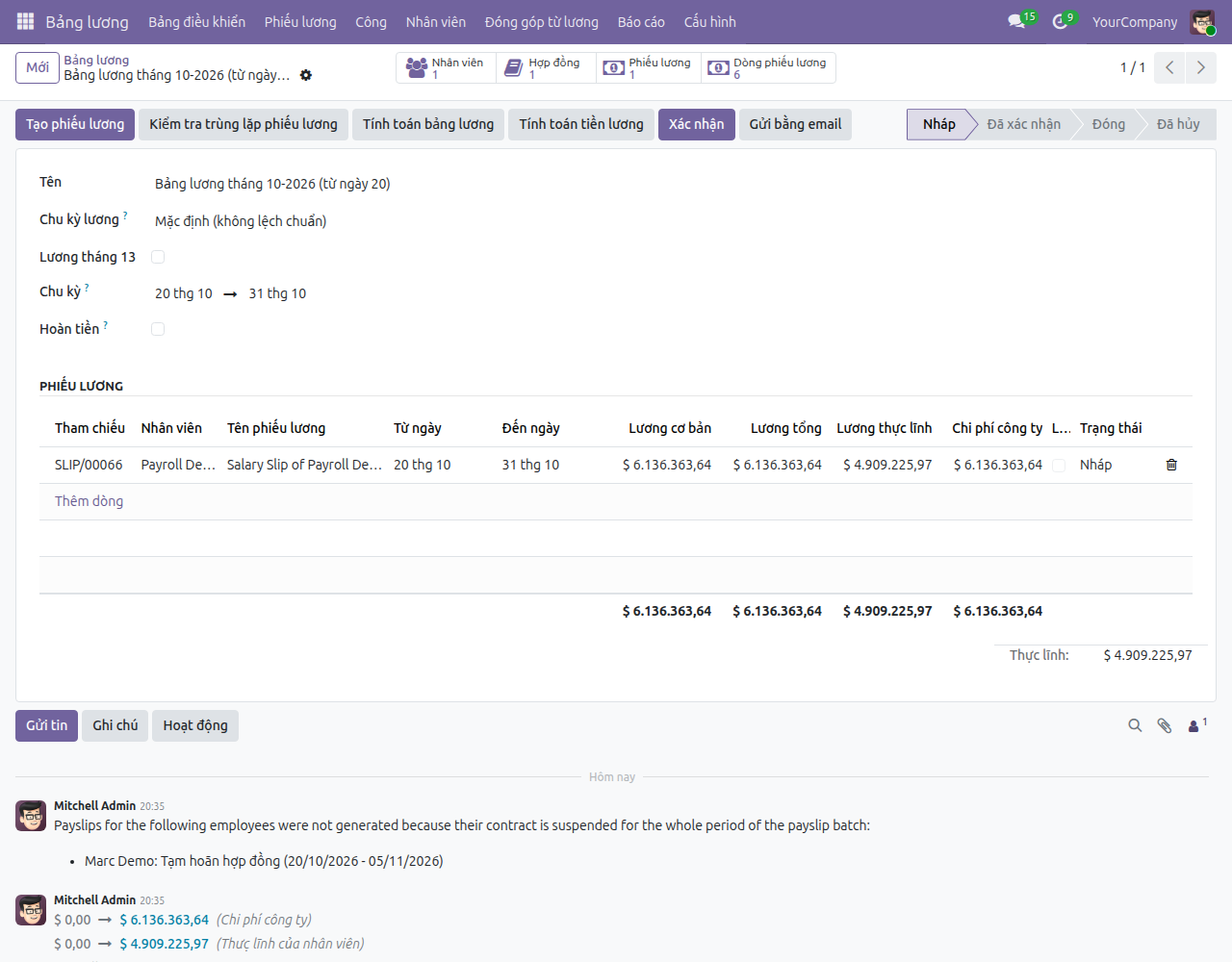Open the activities clock icon showing 9
Viewport: 1232px width, 962px height.
click(1063, 21)
